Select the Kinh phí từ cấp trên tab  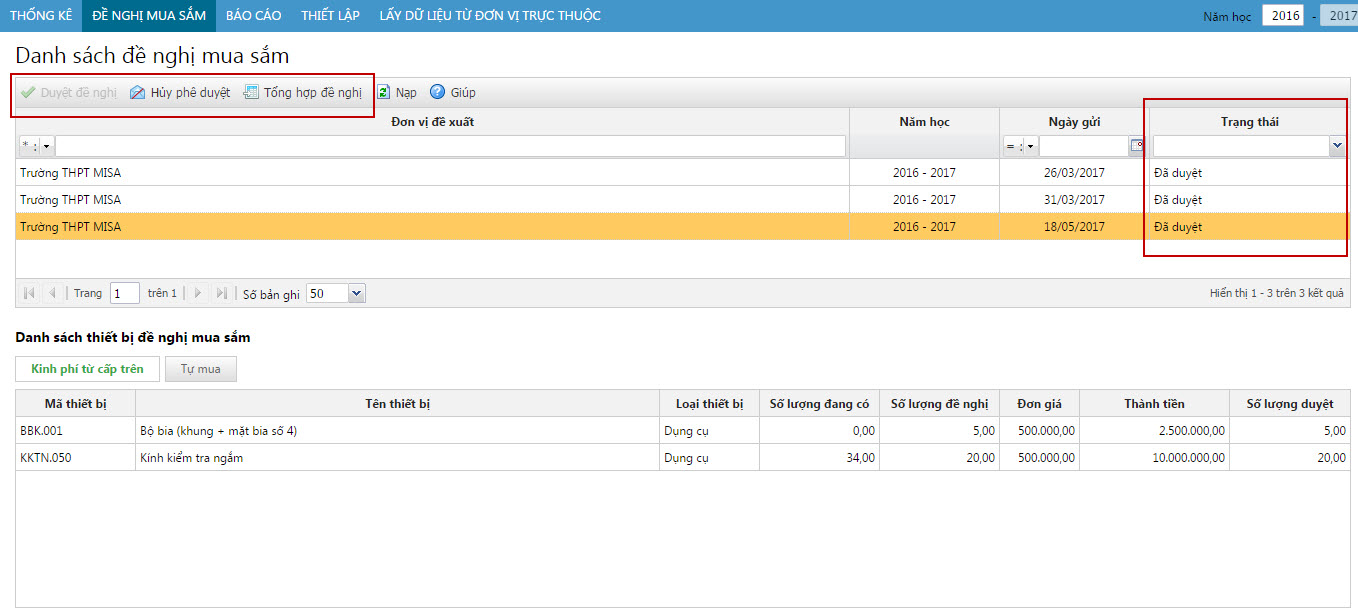point(87,369)
